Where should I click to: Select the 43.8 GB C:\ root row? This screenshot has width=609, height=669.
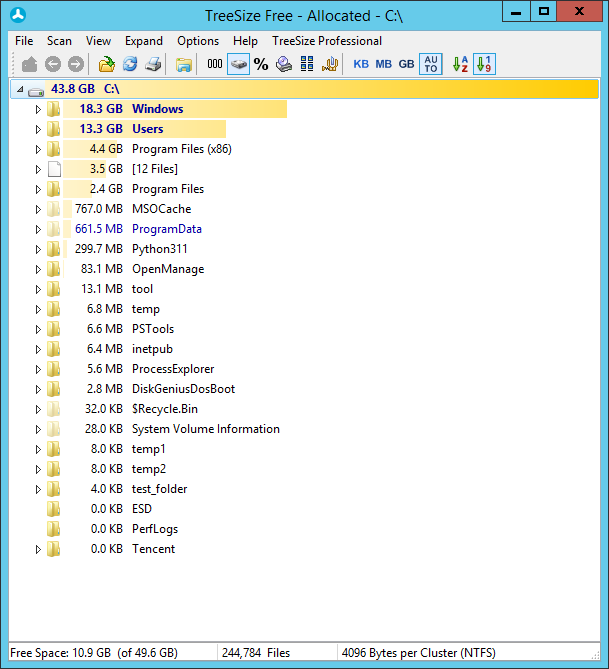pos(304,89)
